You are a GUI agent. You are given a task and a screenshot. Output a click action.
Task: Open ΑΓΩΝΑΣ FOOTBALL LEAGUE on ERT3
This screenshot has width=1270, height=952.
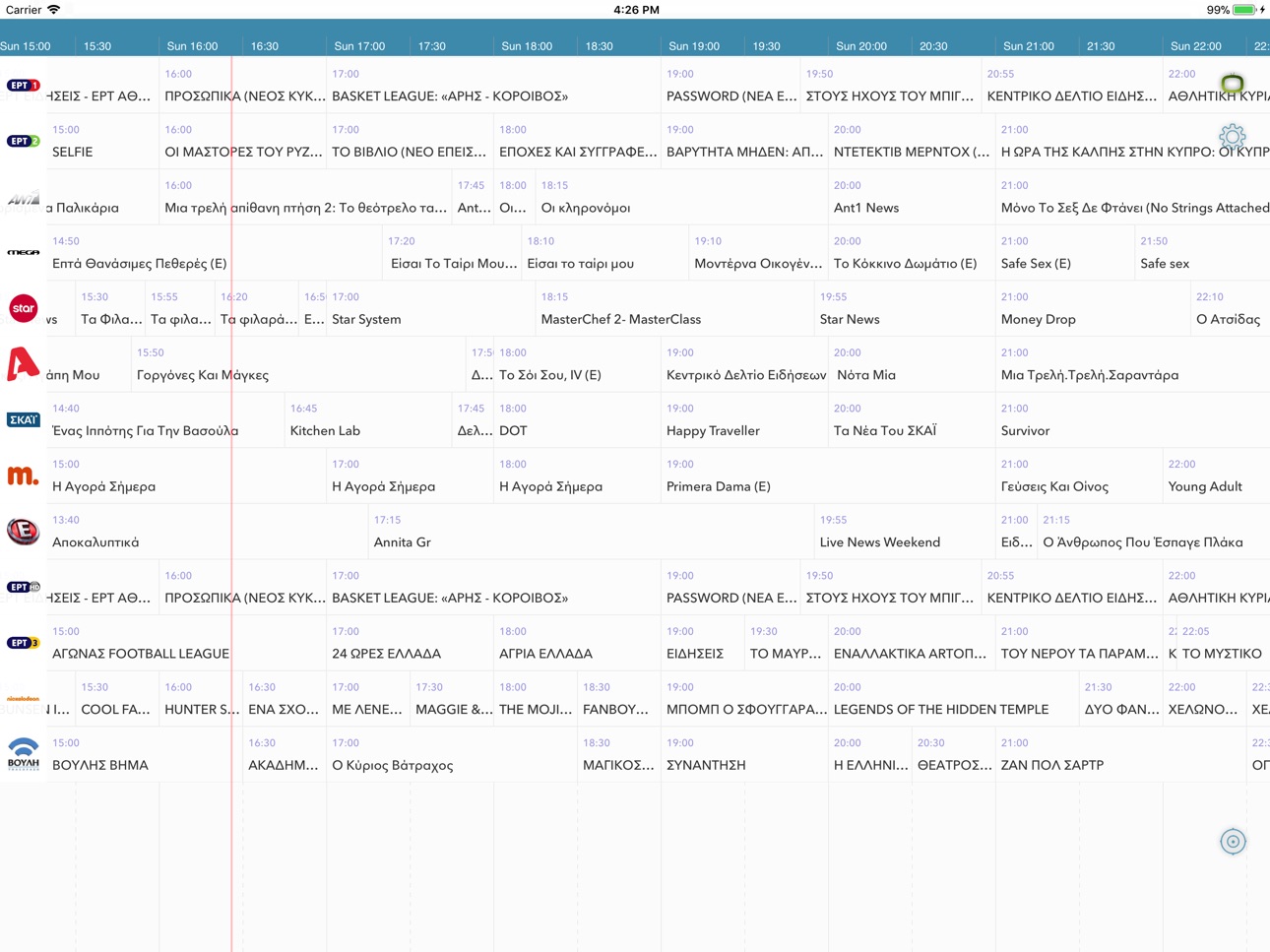[187, 644]
